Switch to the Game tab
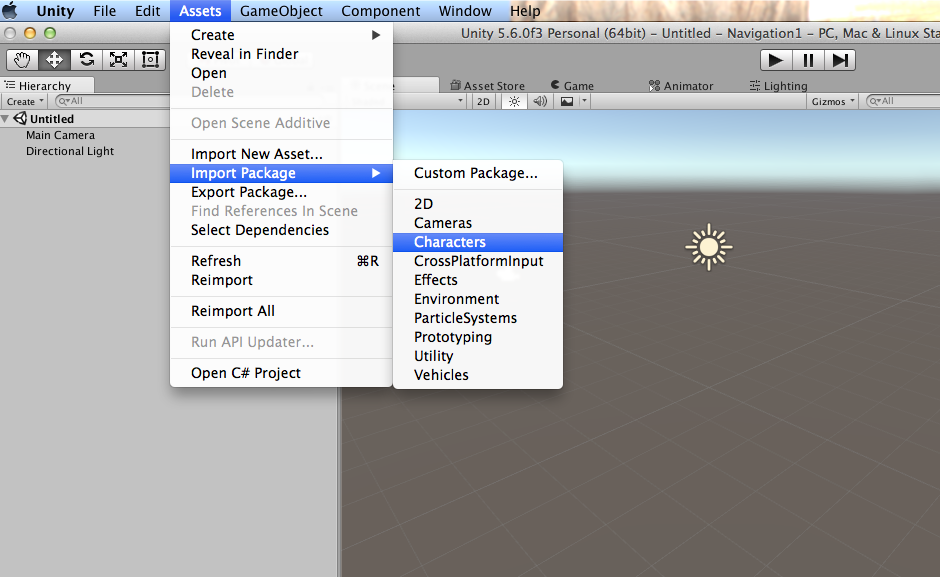 click(x=572, y=86)
